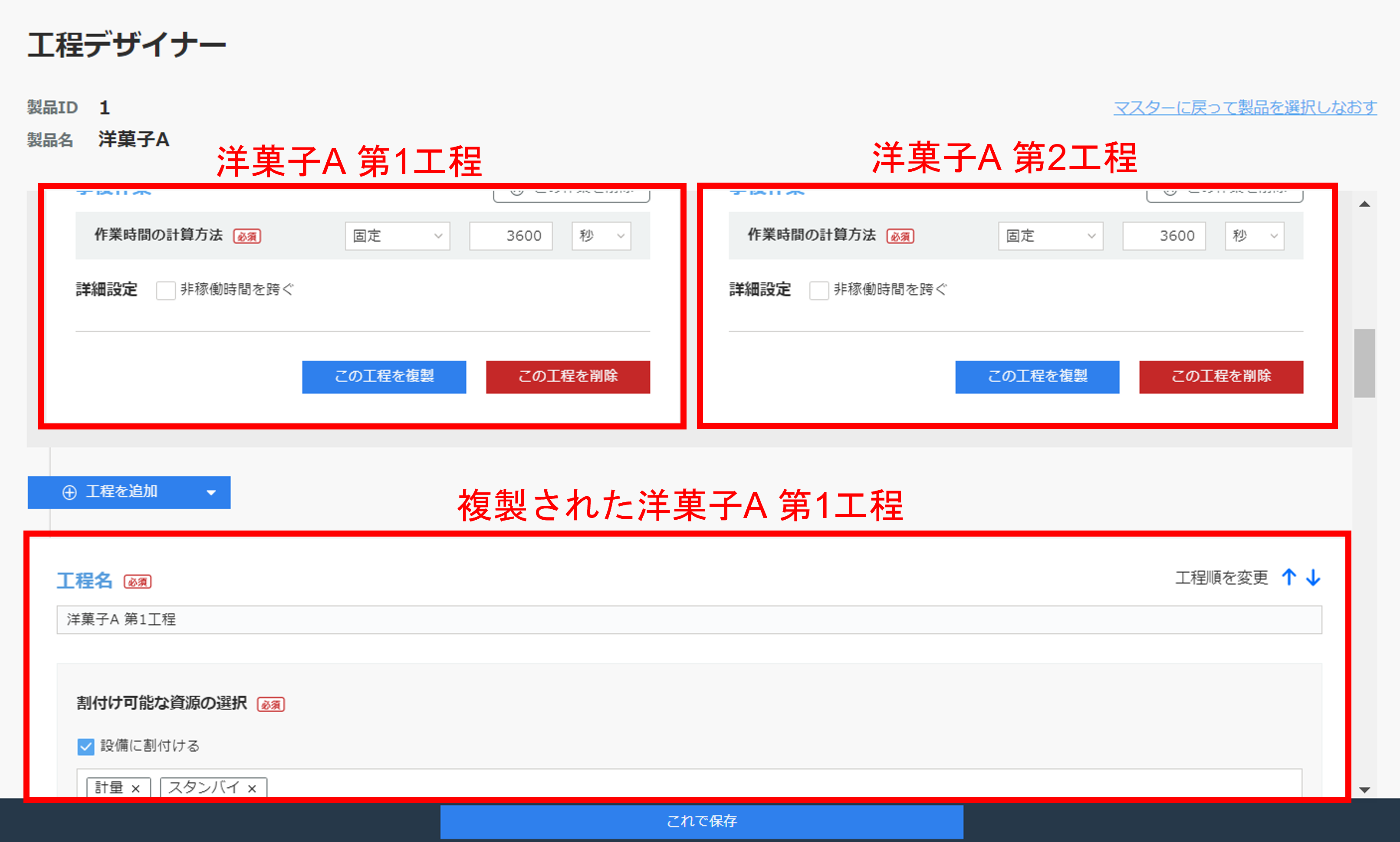Click the resource tag selection field
This screenshot has height=842, width=1400.
pos(689,783)
